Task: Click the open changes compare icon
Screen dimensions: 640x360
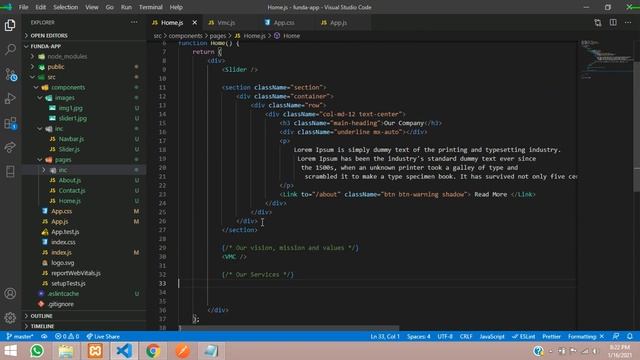Action: (x=598, y=22)
